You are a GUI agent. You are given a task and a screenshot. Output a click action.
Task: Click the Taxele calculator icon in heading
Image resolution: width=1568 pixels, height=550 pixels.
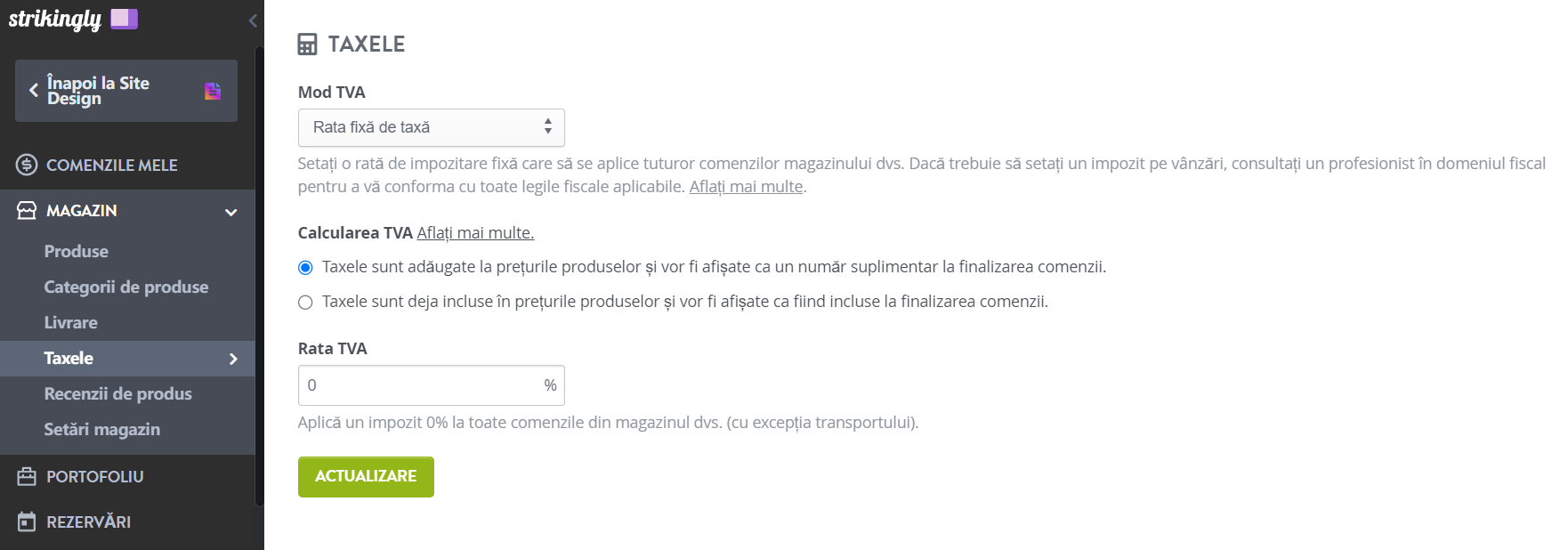[x=307, y=44]
